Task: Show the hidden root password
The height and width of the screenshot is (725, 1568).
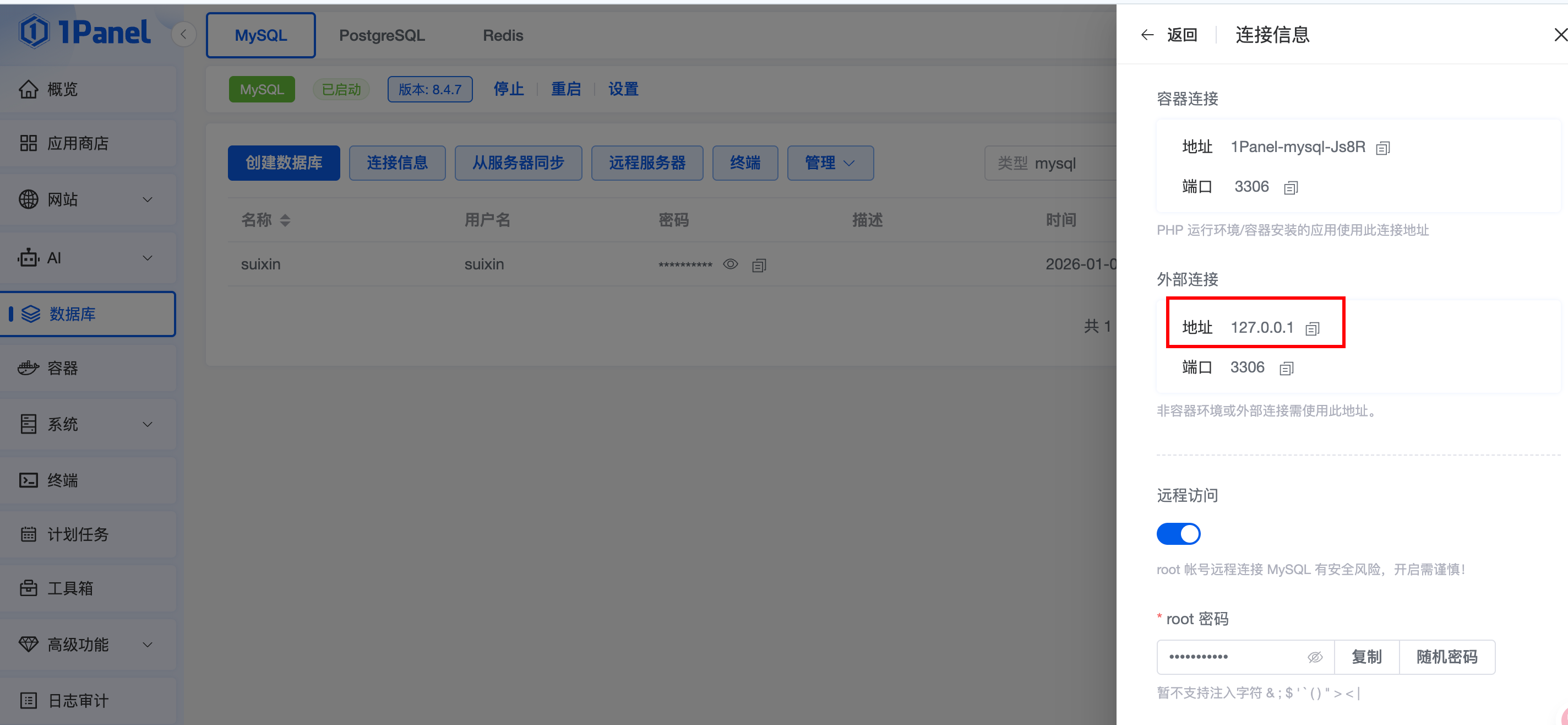Action: coord(1315,657)
